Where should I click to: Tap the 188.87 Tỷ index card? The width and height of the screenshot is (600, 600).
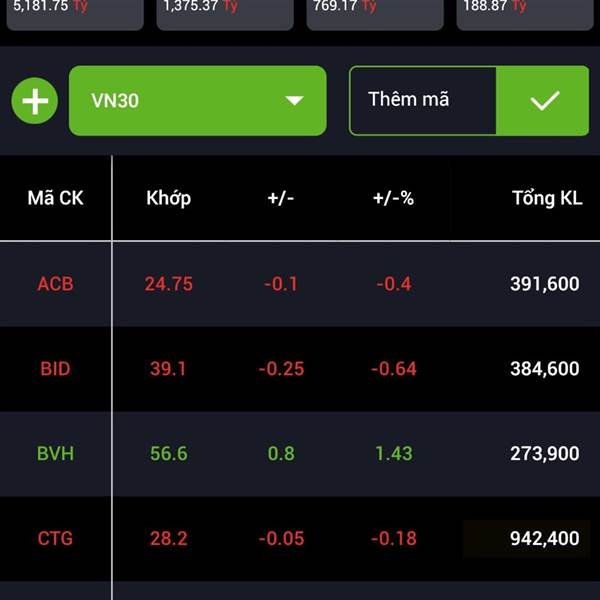click(x=525, y=13)
